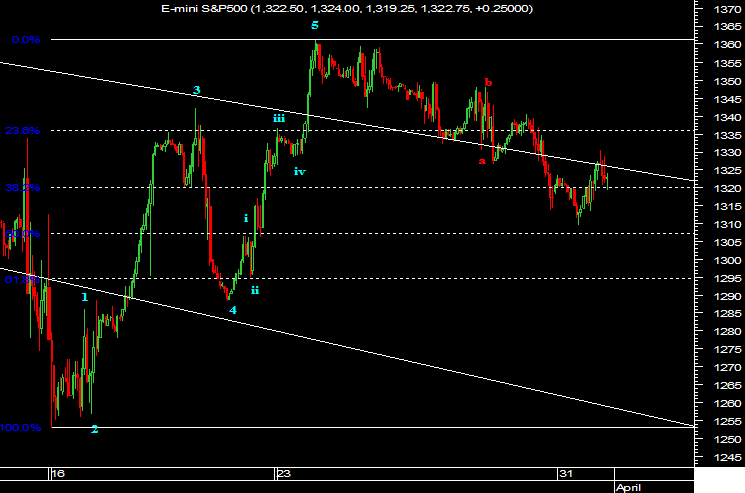745x493 pixels.
Task: Click the 1250 price axis label
Action: (x=727, y=439)
